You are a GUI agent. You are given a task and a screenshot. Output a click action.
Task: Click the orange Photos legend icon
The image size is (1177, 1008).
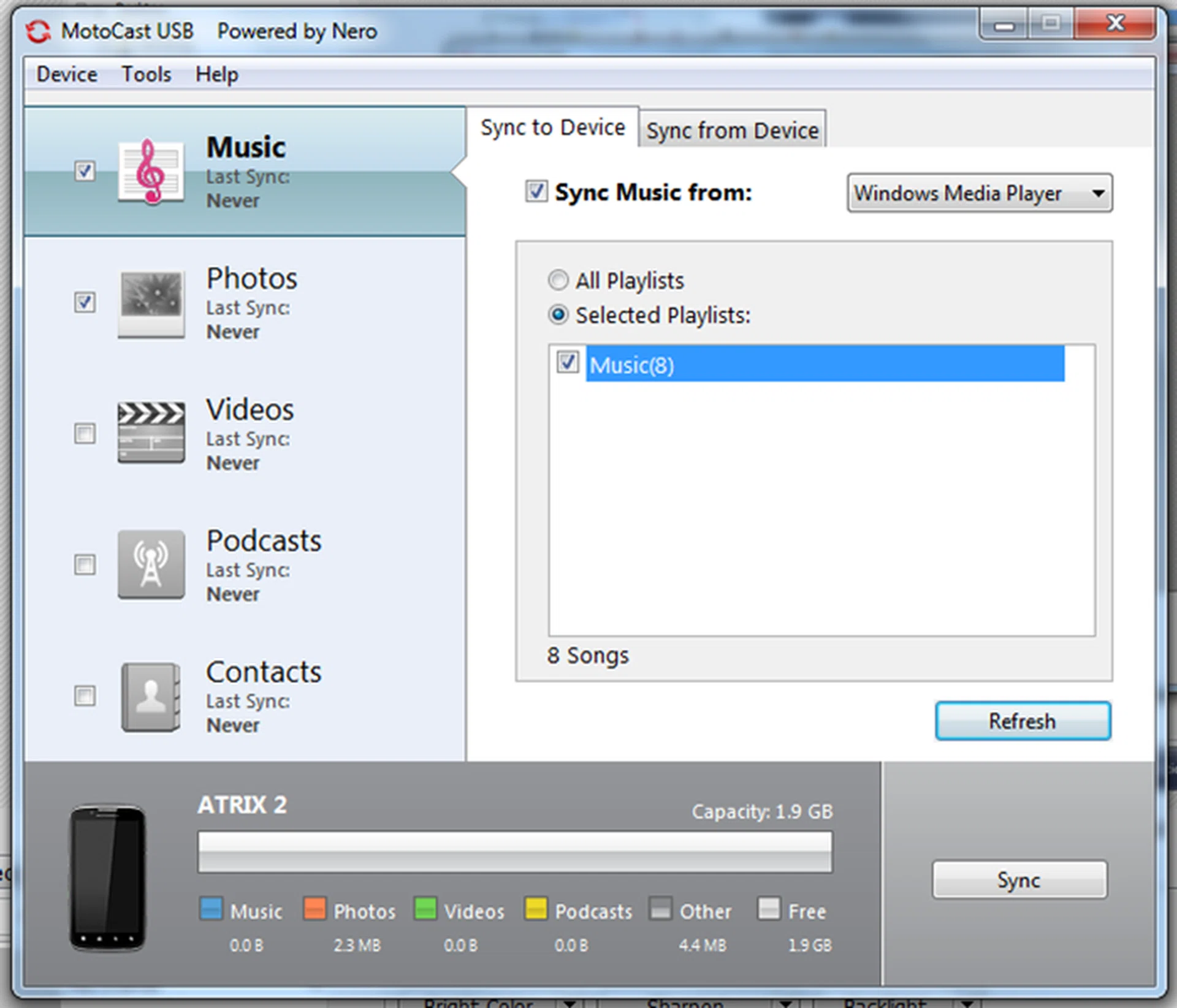click(x=314, y=911)
